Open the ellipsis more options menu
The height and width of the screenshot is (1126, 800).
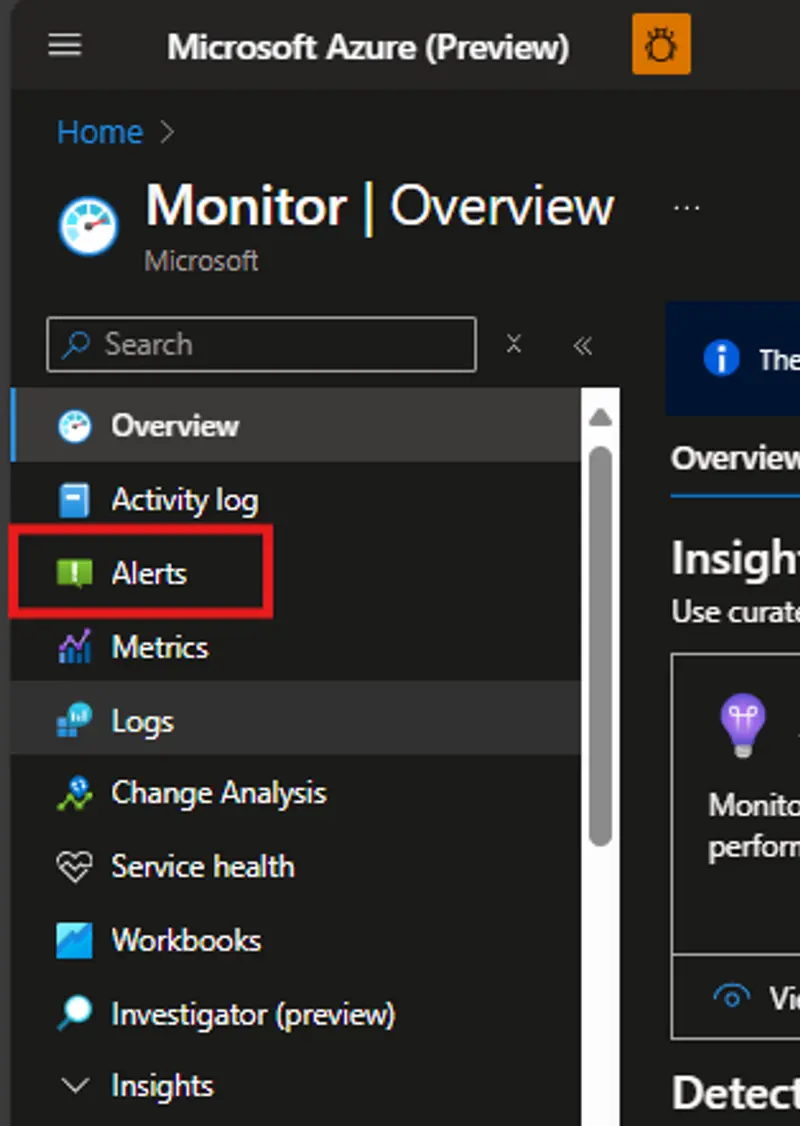click(x=687, y=208)
